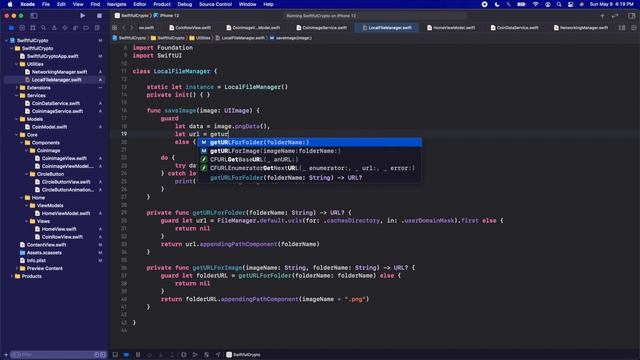Image resolution: width=640 pixels, height=360 pixels.
Task: Open the Source Control navigator icon
Action: [x=22, y=28]
